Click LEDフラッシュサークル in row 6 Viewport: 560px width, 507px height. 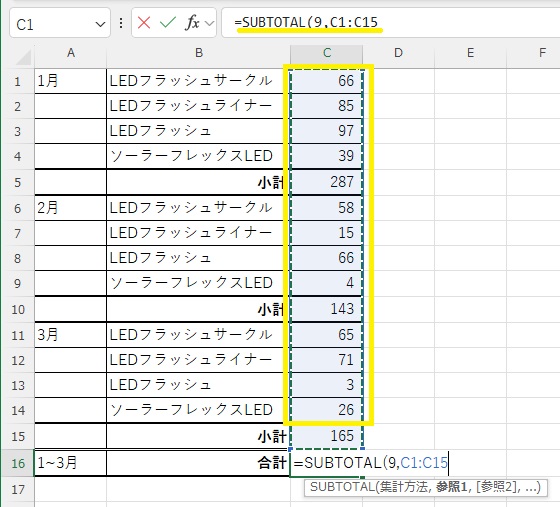point(191,207)
